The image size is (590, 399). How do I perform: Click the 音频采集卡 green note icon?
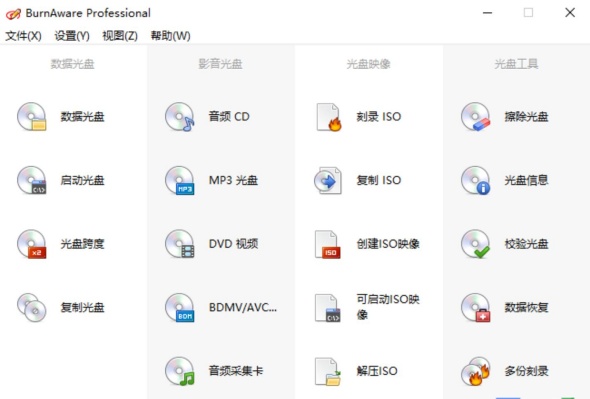[x=179, y=371]
